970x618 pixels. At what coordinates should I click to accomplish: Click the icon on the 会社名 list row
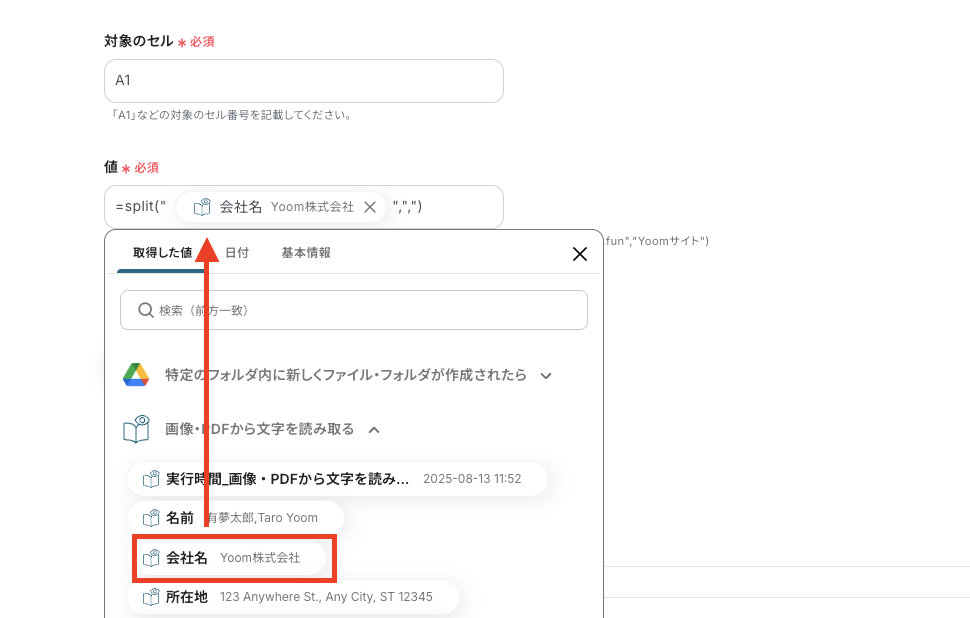click(151, 558)
